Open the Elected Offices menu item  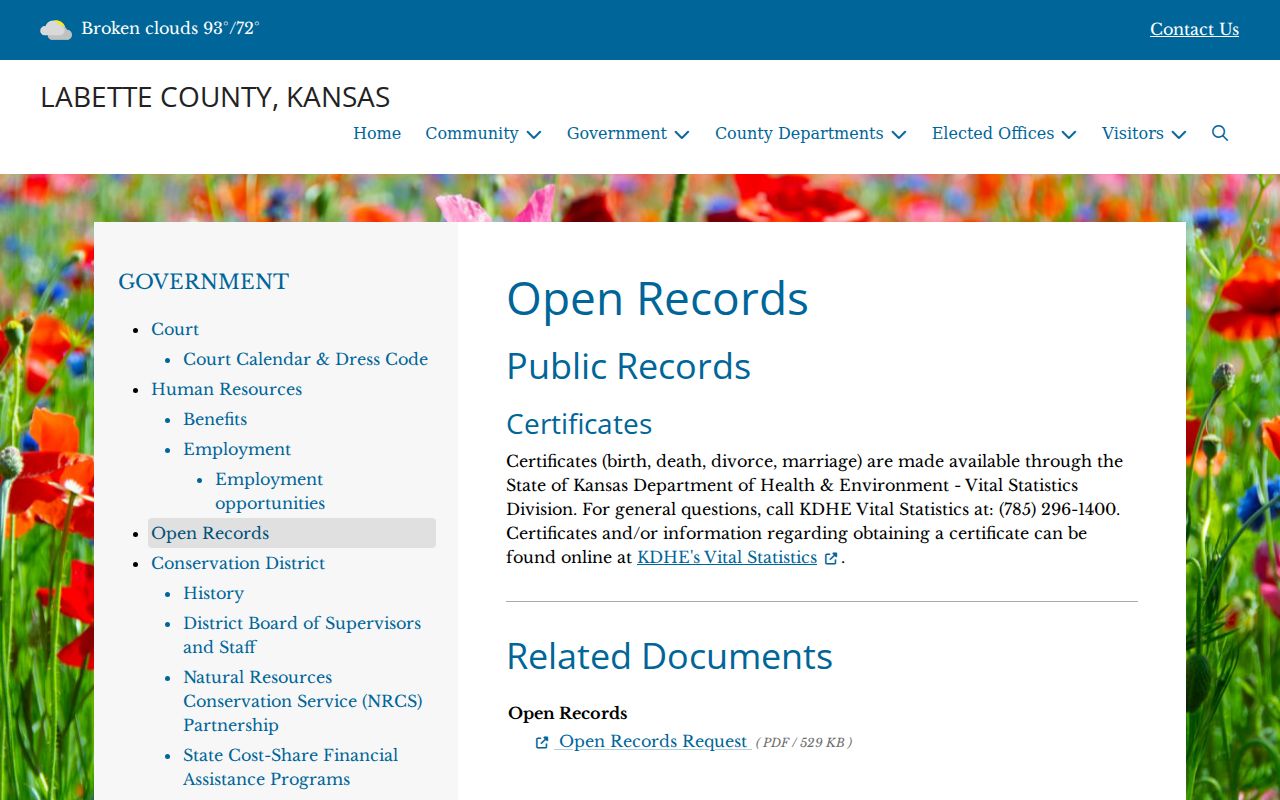pyautogui.click(x=993, y=133)
